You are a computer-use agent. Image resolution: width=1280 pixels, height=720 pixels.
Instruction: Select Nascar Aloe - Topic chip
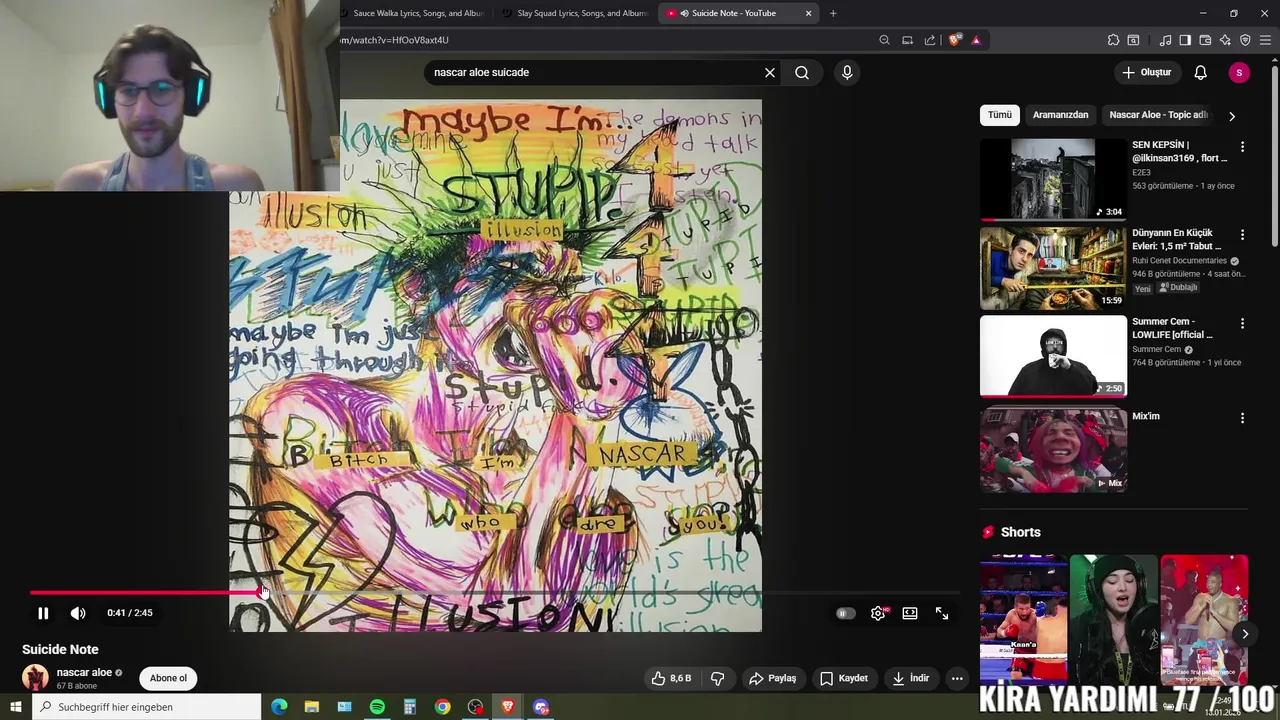1158,115
